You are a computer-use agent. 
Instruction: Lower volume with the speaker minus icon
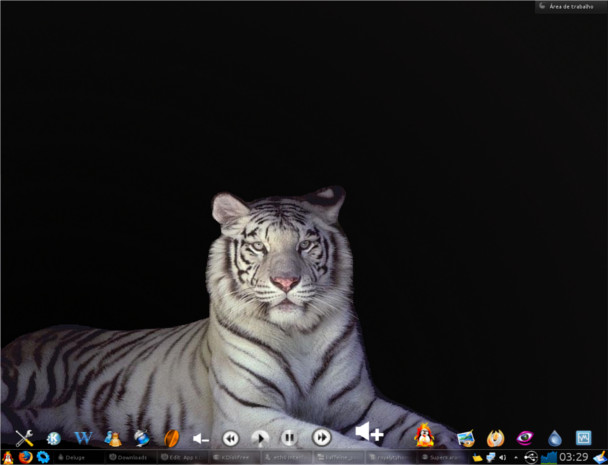(201, 439)
